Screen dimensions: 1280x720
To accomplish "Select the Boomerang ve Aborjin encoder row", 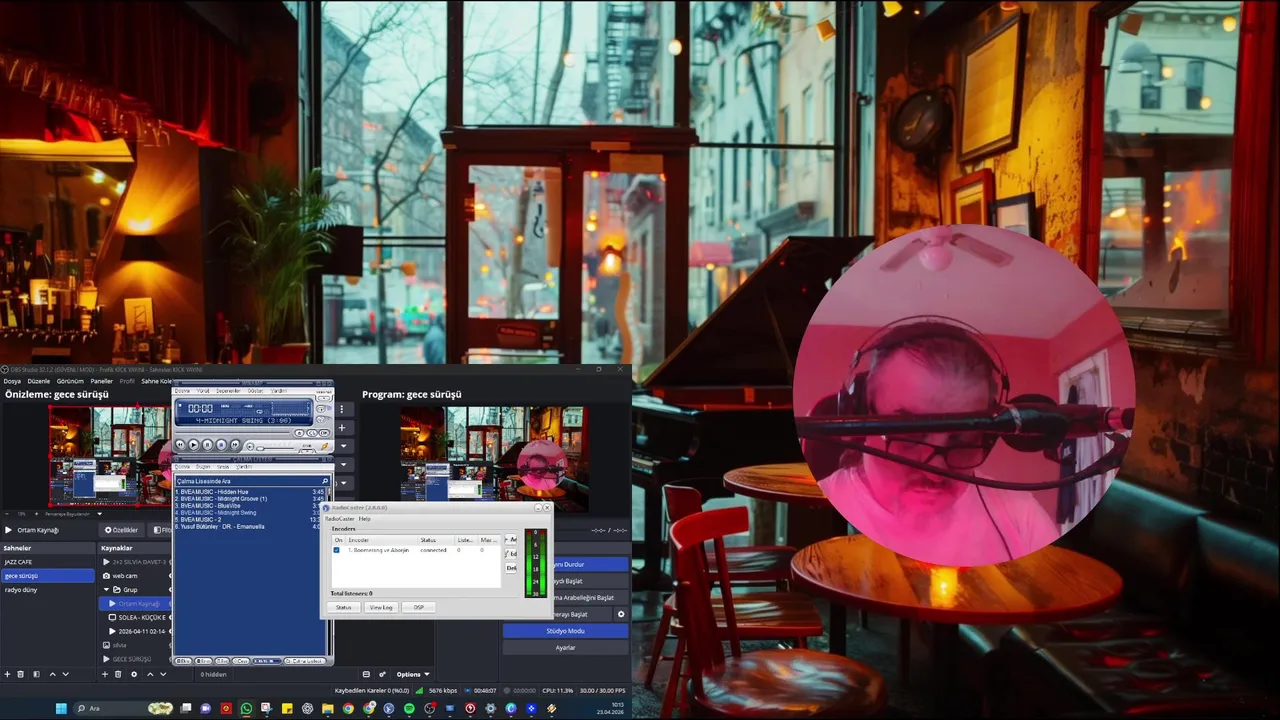I will pos(415,550).
